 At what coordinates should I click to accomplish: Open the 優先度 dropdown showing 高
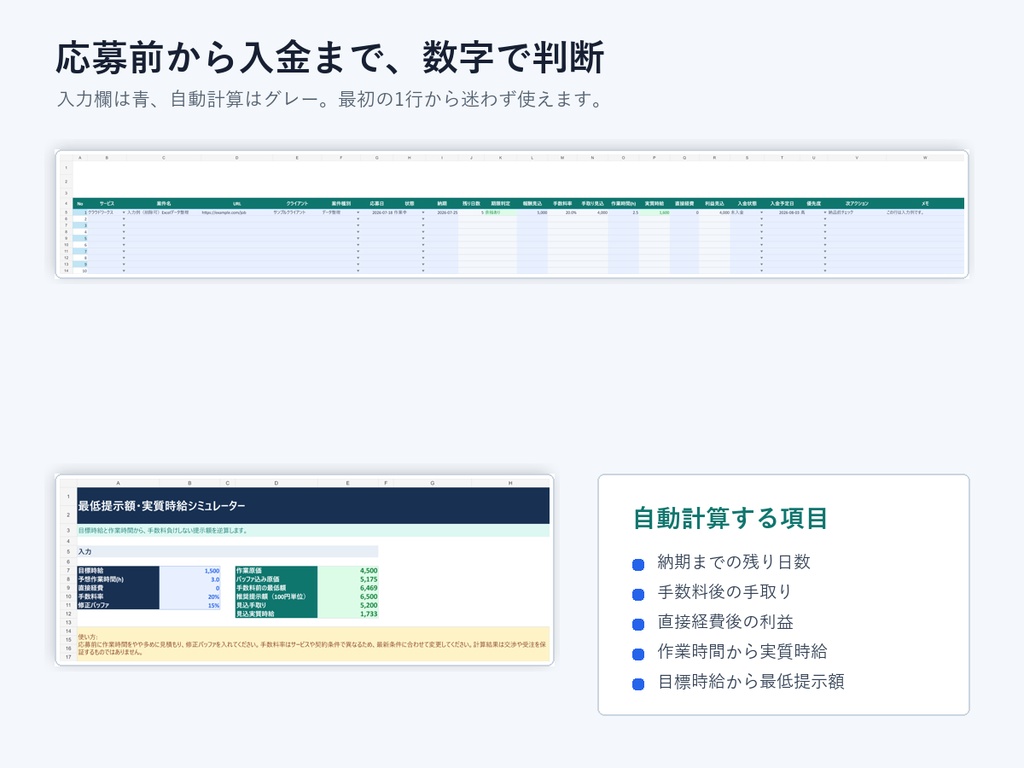(x=825, y=212)
